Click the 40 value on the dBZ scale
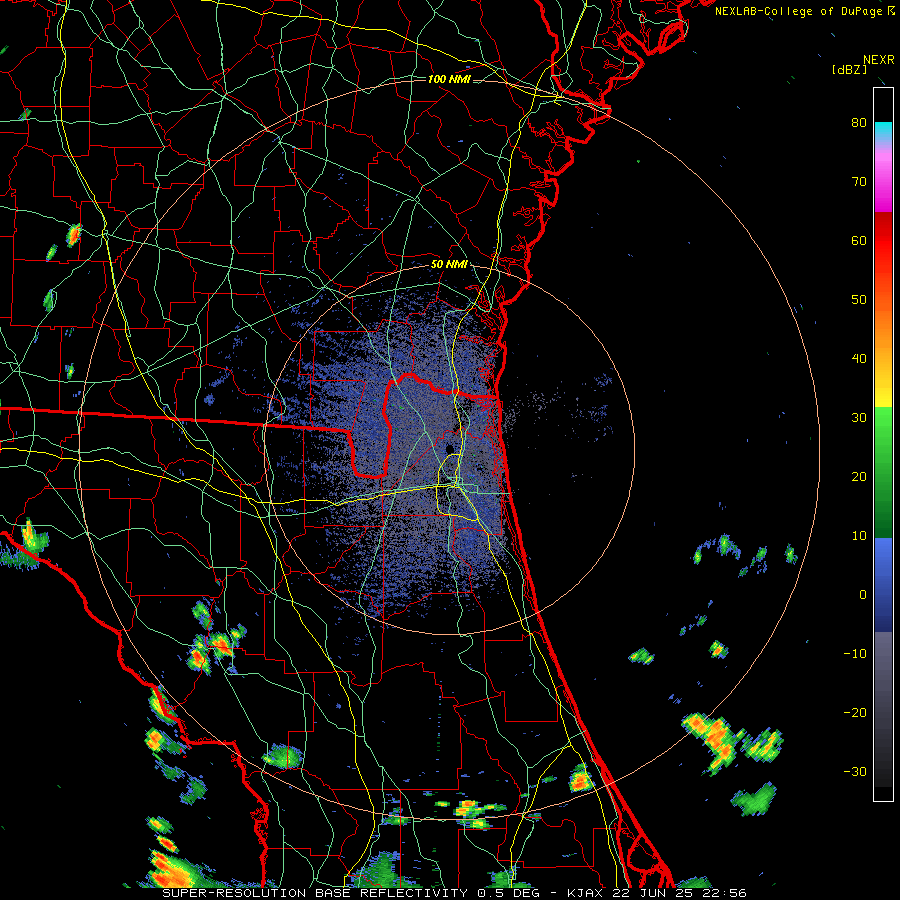Image resolution: width=900 pixels, height=900 pixels. pyautogui.click(x=859, y=359)
